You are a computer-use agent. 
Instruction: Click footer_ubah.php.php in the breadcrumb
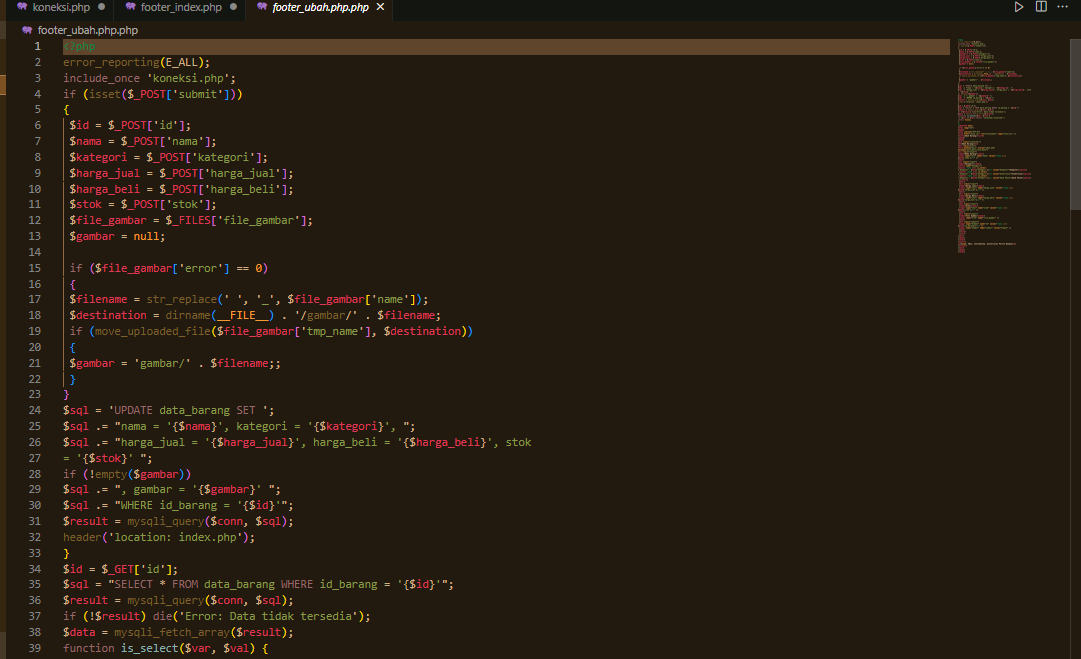click(x=88, y=30)
